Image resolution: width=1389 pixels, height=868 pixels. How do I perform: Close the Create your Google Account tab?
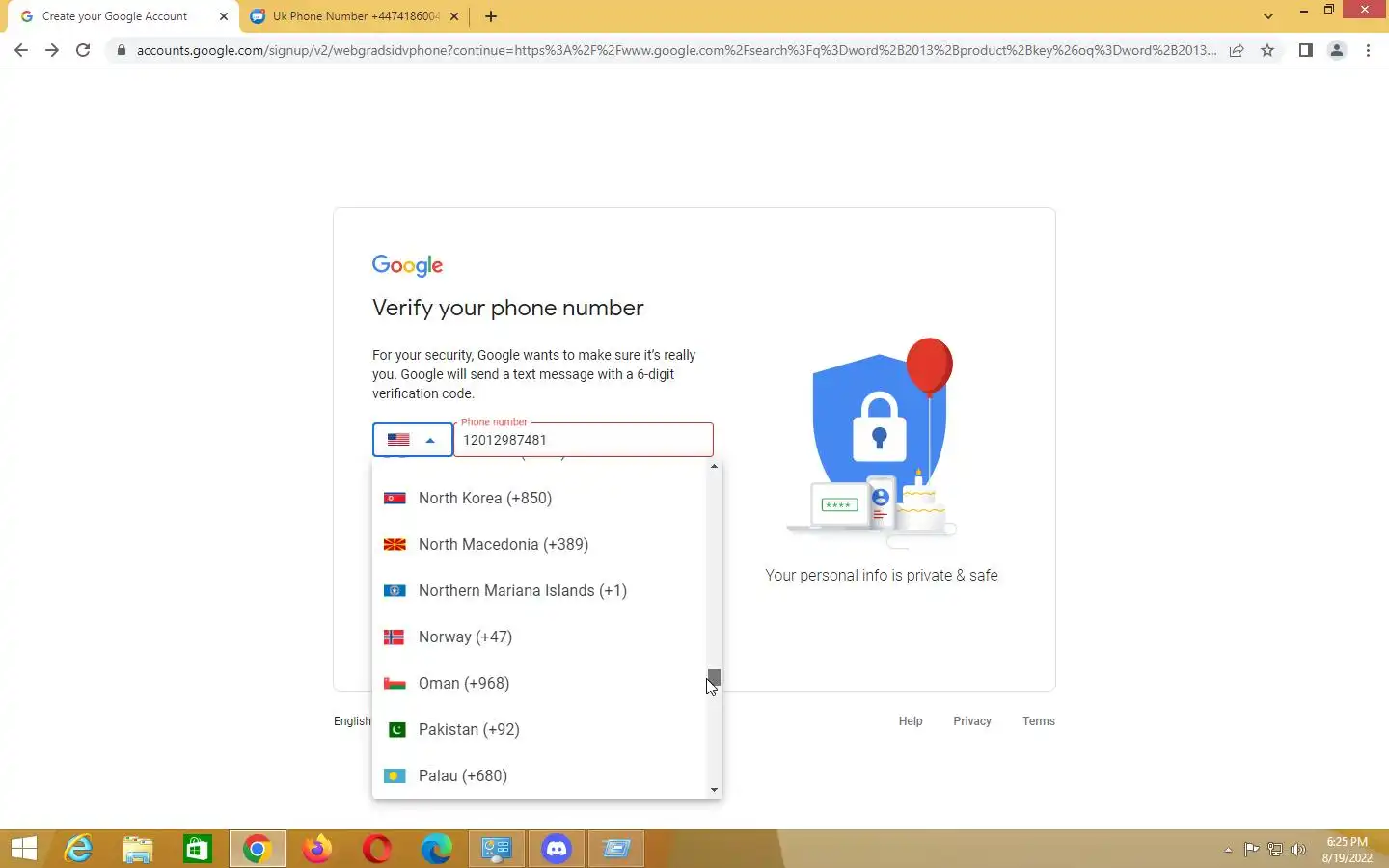click(224, 16)
